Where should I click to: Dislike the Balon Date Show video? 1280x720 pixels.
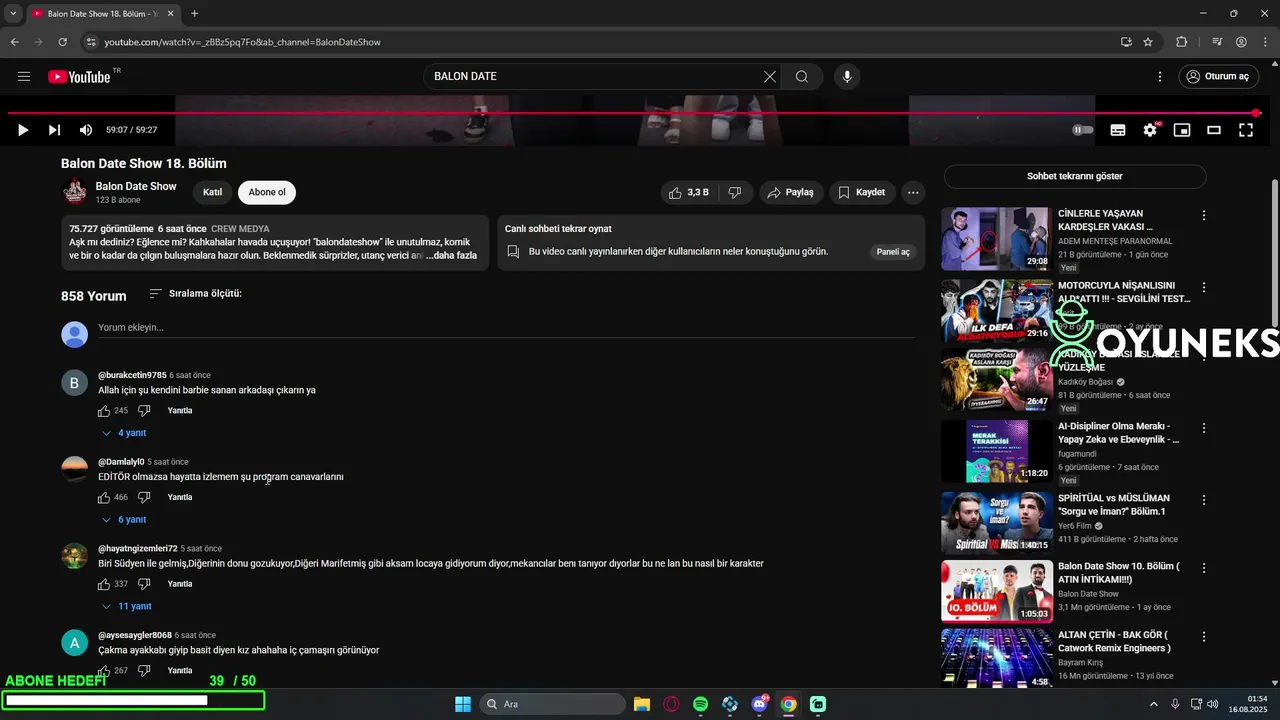(735, 192)
